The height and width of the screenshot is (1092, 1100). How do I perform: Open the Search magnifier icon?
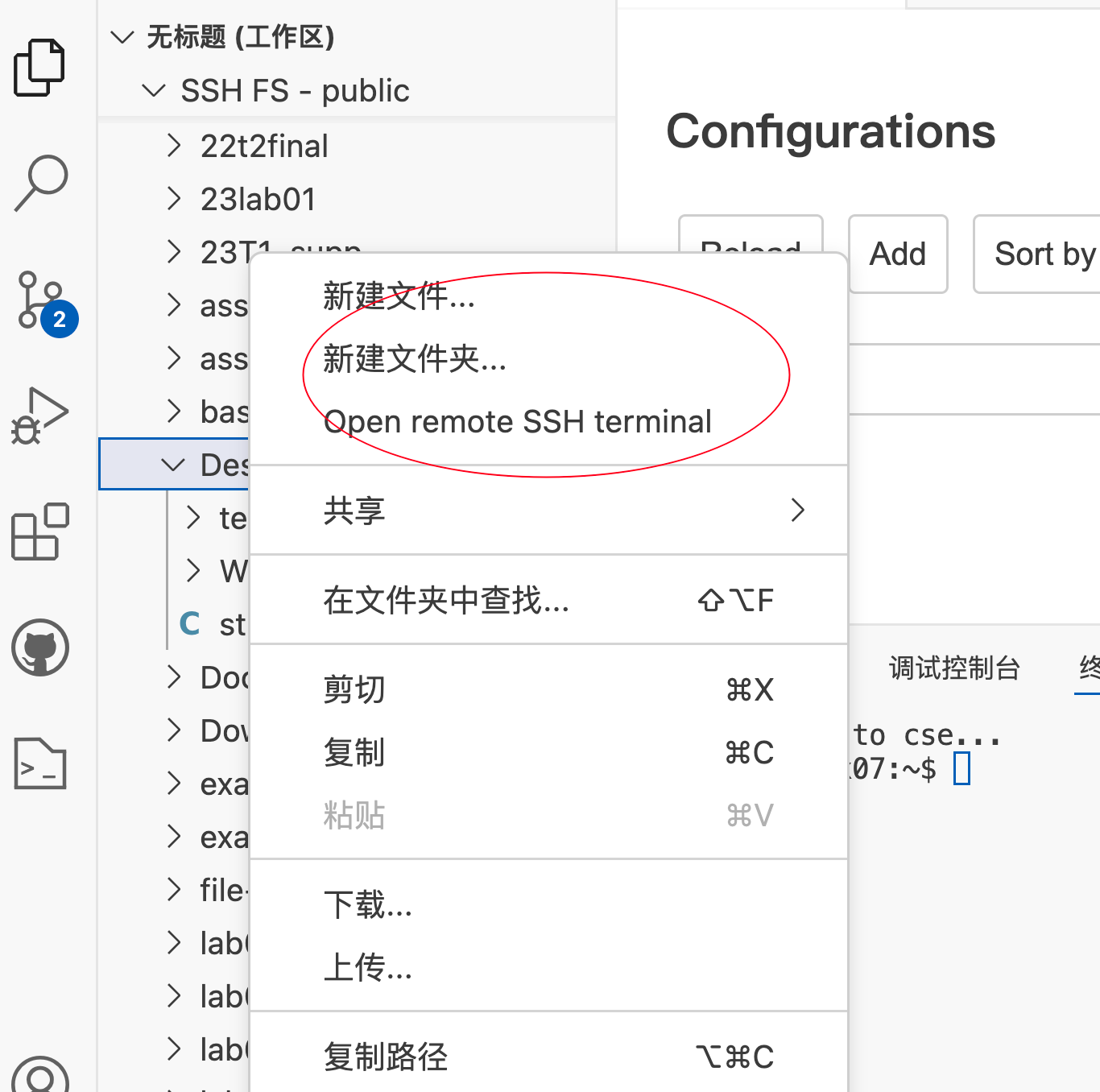tap(41, 184)
